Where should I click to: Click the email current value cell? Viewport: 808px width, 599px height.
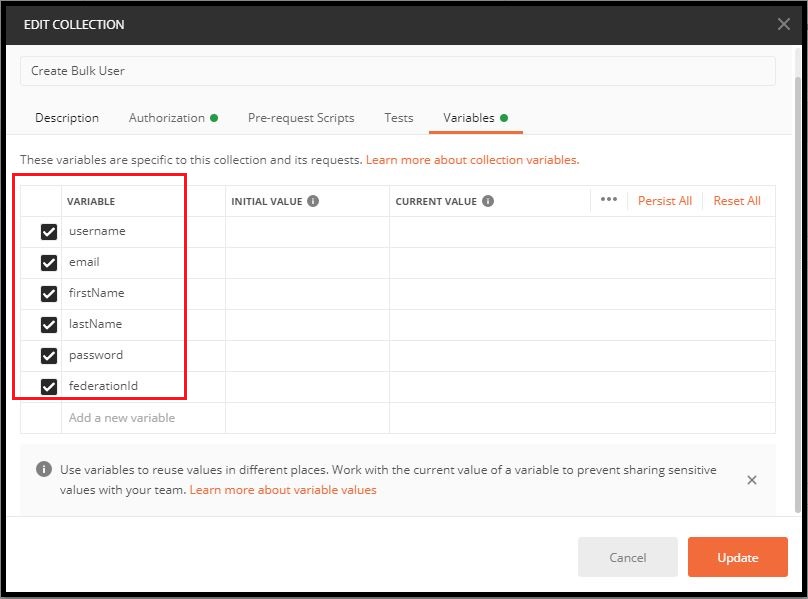[x=582, y=263]
